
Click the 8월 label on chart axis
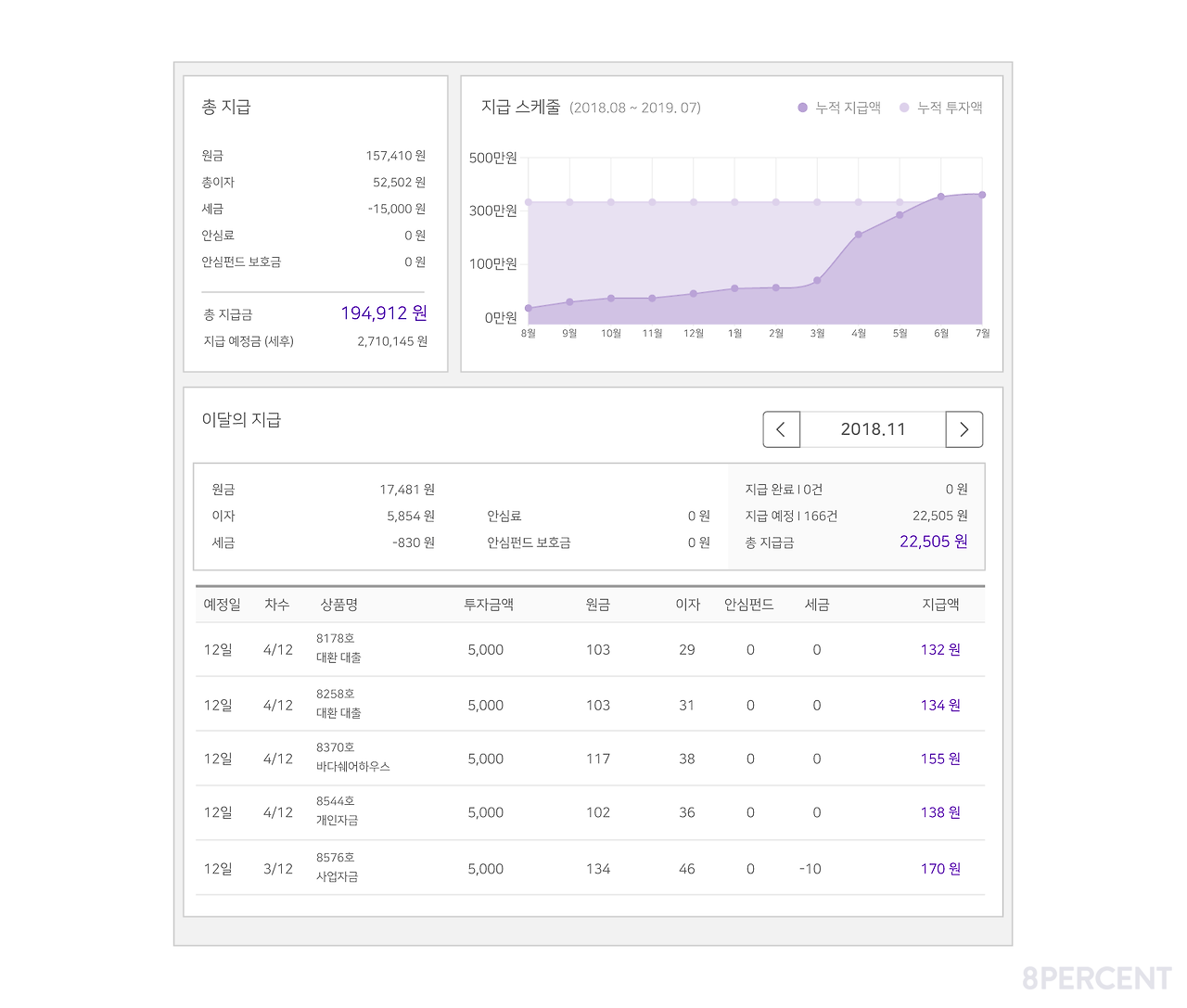click(529, 334)
